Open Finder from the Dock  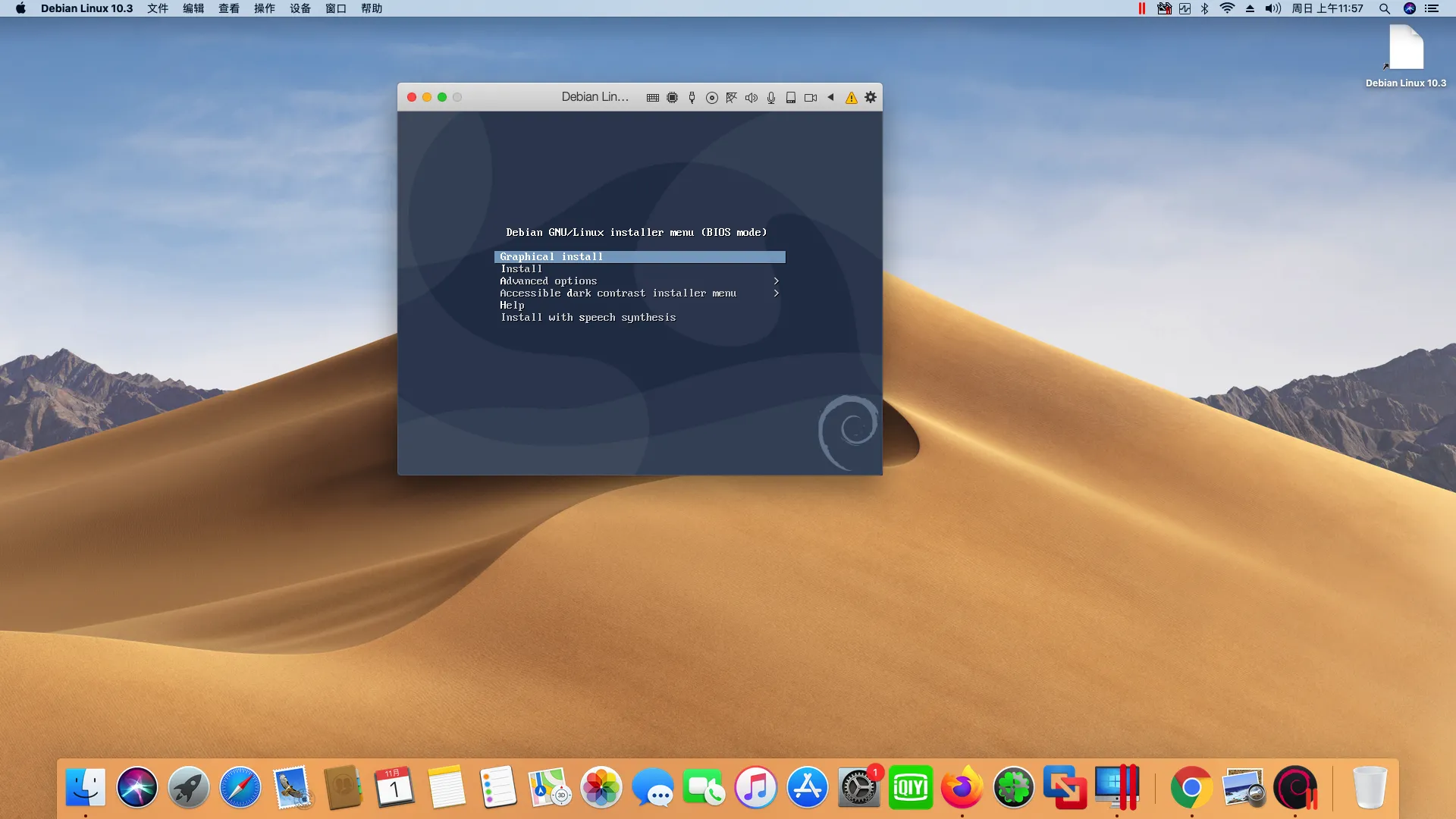(86, 787)
